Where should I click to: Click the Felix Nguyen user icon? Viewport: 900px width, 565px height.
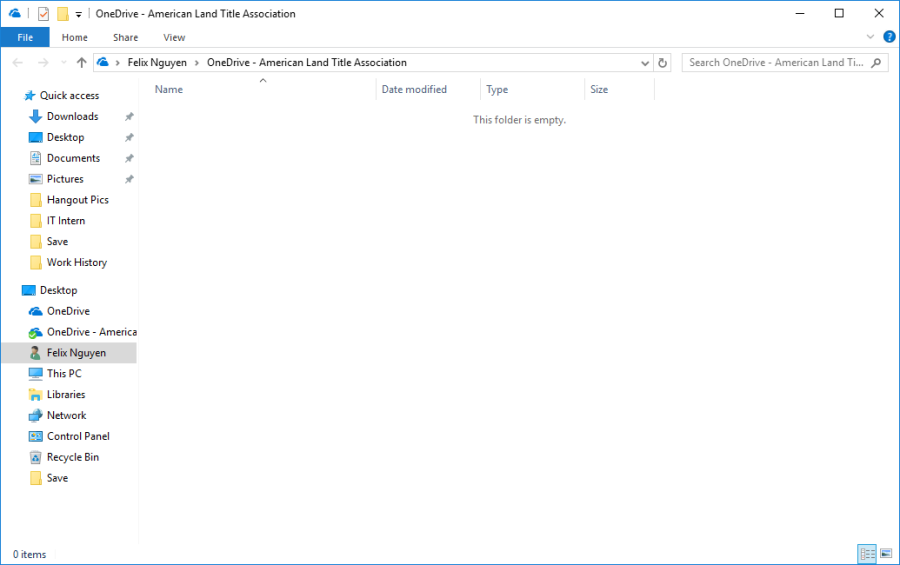(35, 353)
